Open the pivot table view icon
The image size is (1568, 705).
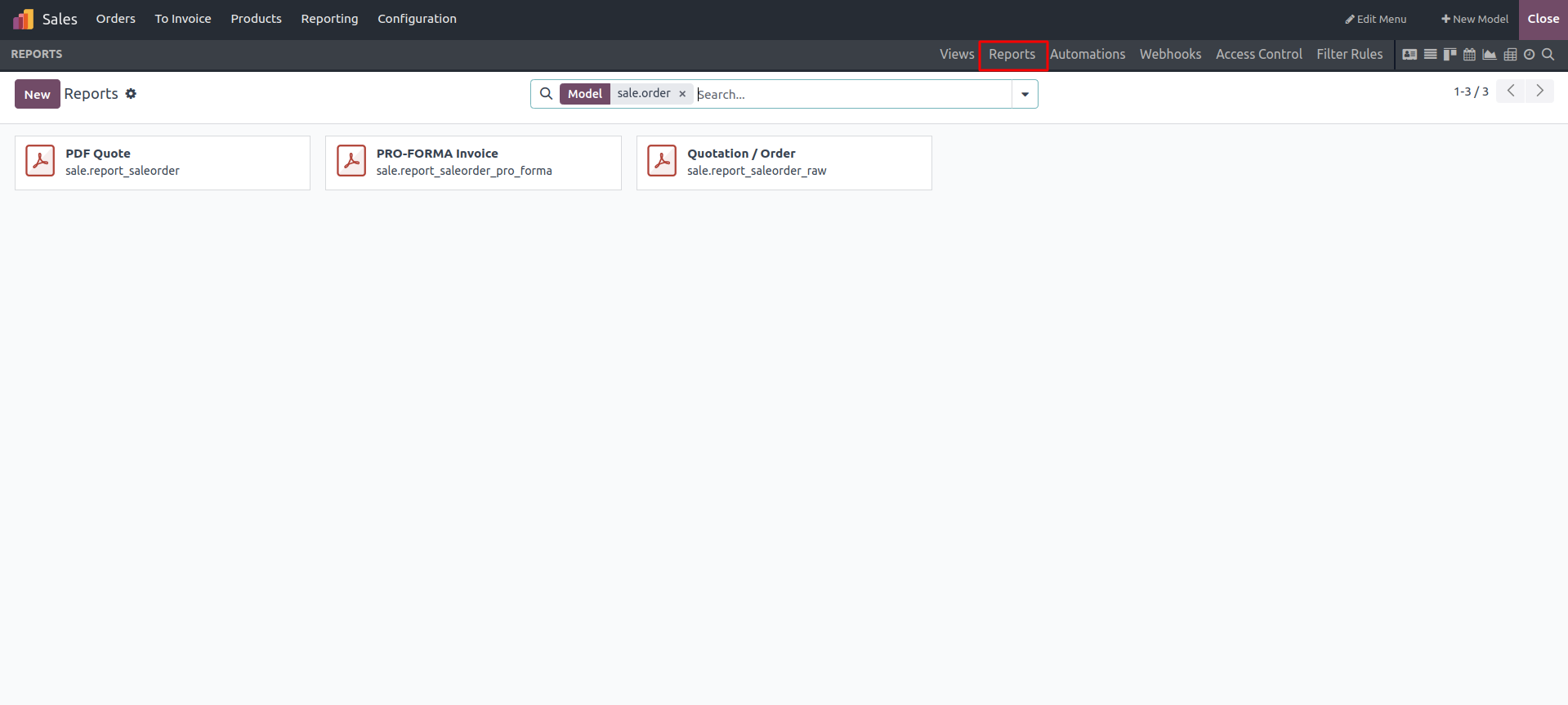click(x=1510, y=55)
